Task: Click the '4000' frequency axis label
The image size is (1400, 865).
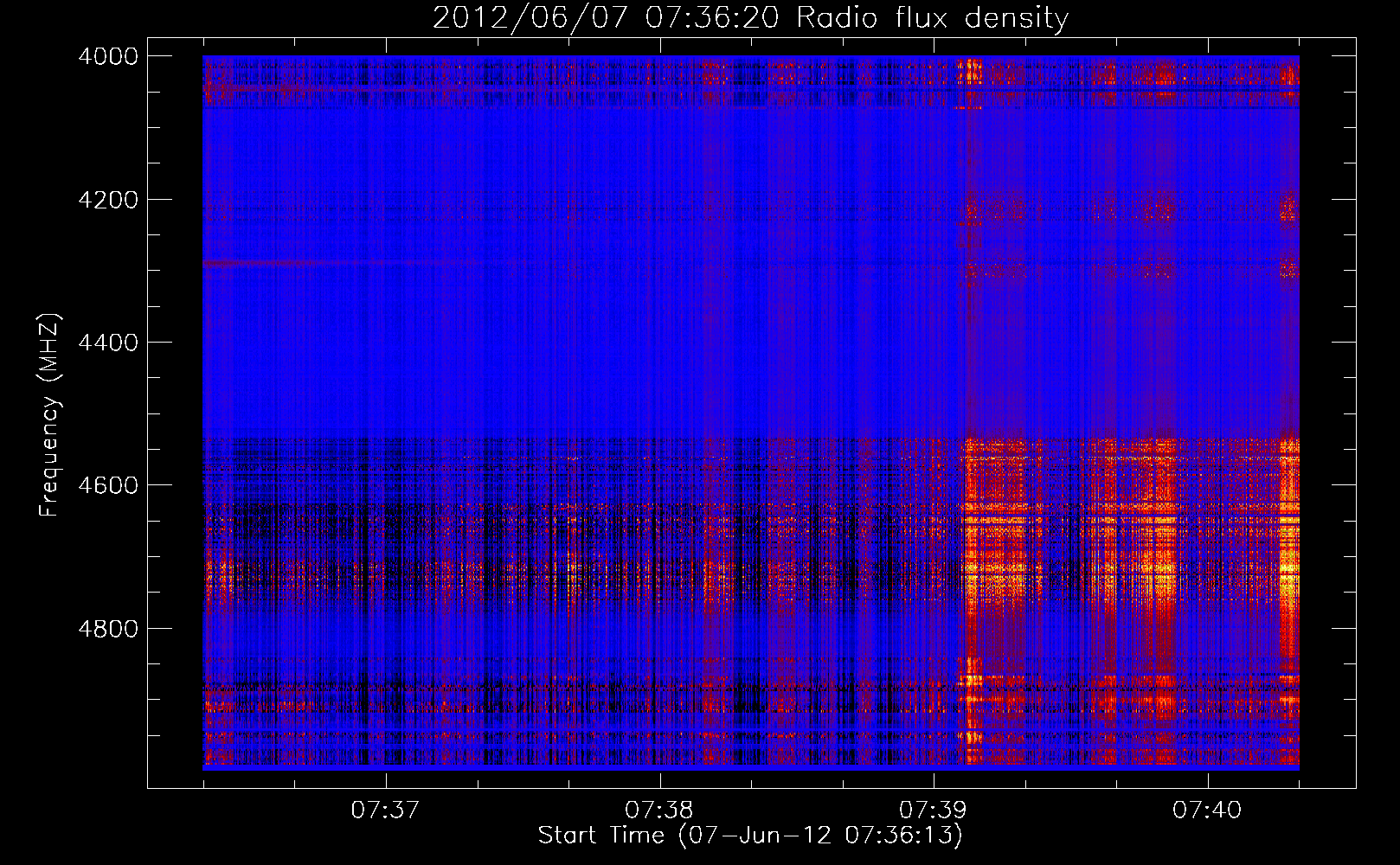Action: coord(108,56)
